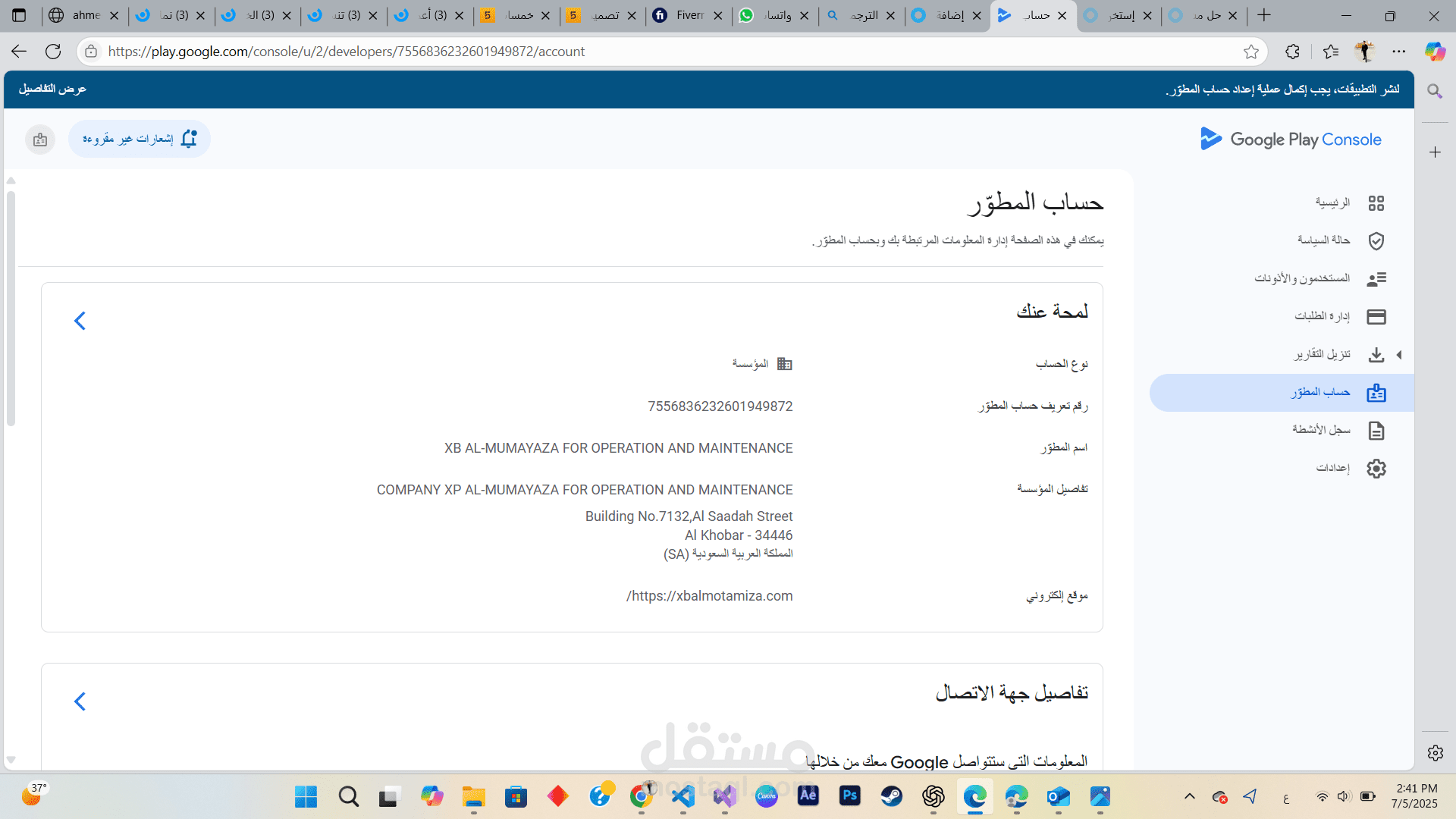Click the browser address bar URL
Screen dimensions: 1456x819
tap(346, 52)
